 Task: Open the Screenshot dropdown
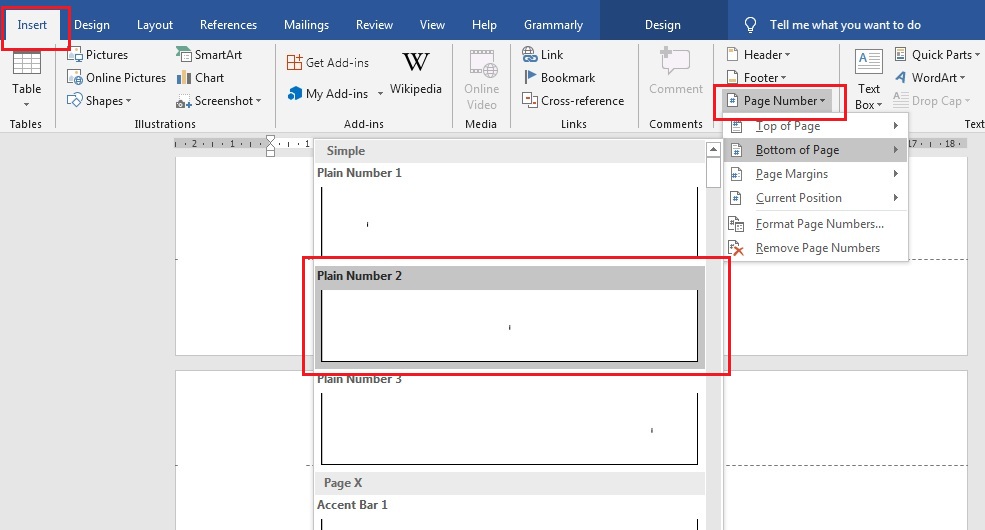pos(219,100)
